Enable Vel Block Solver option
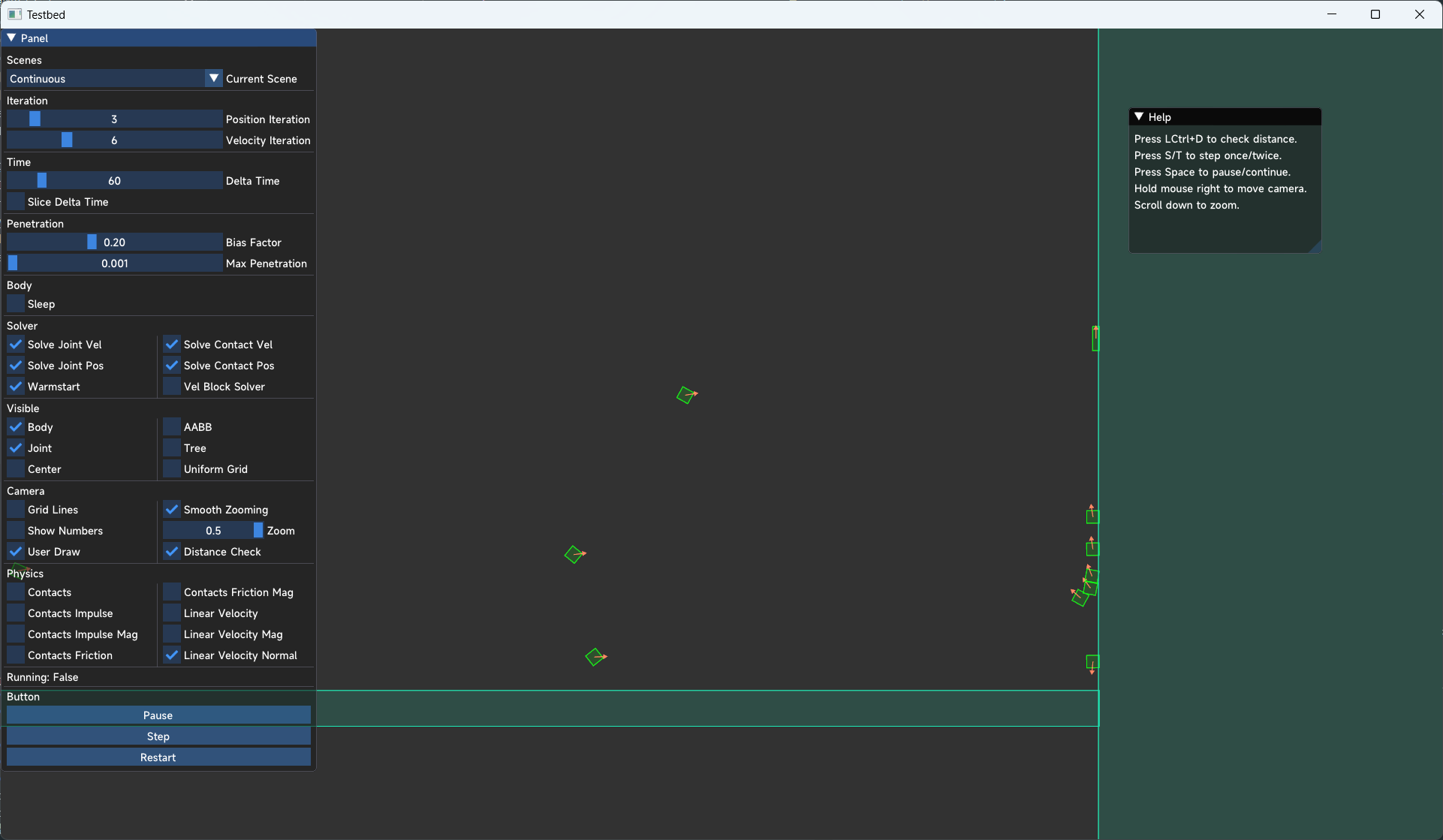 tap(172, 387)
